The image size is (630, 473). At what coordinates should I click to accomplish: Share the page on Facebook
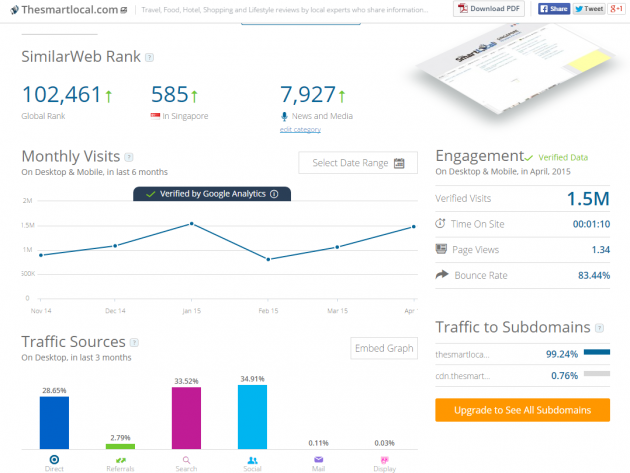tap(553, 9)
